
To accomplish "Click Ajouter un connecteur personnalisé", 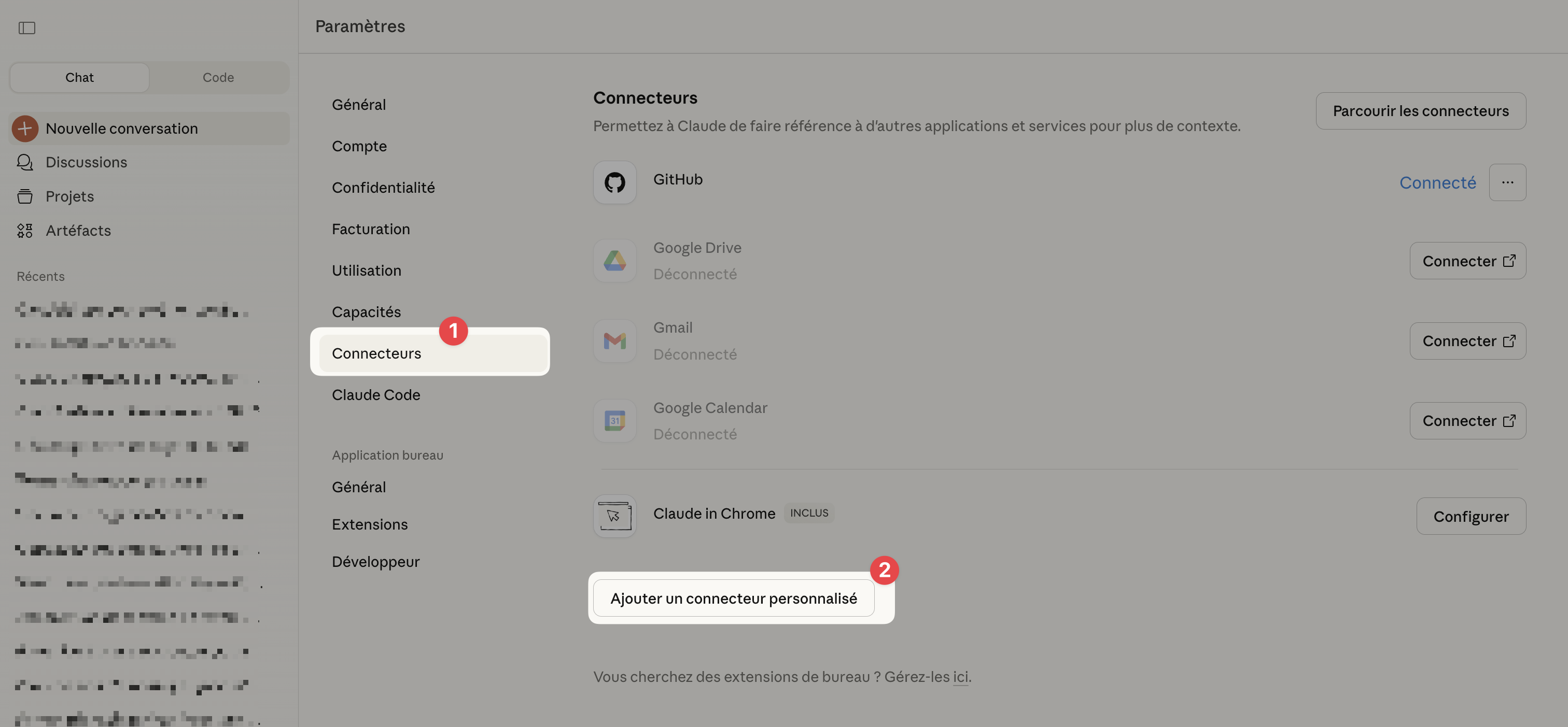I will pyautogui.click(x=733, y=598).
